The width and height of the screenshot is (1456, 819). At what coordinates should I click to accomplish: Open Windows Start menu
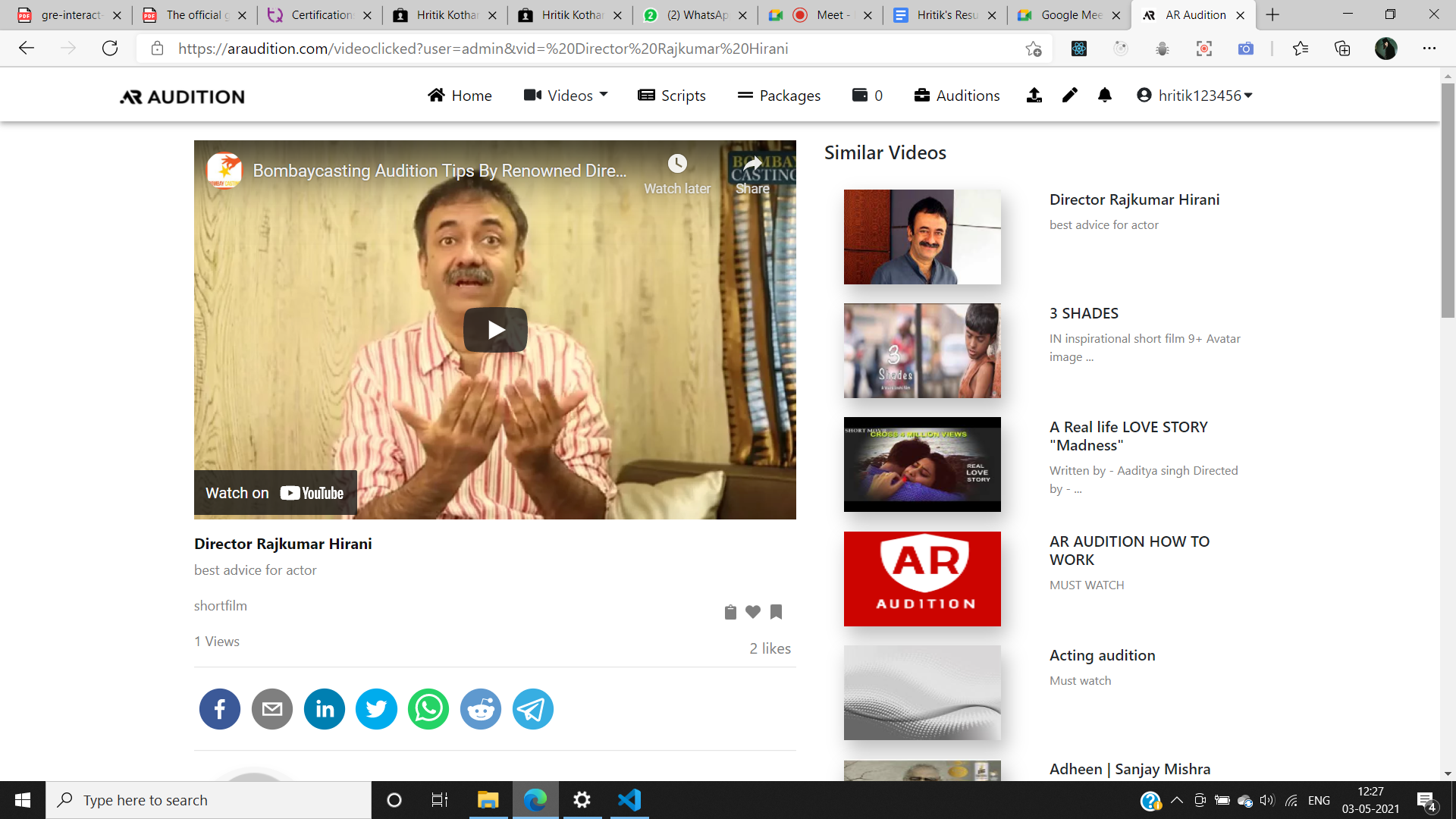pos(23,800)
